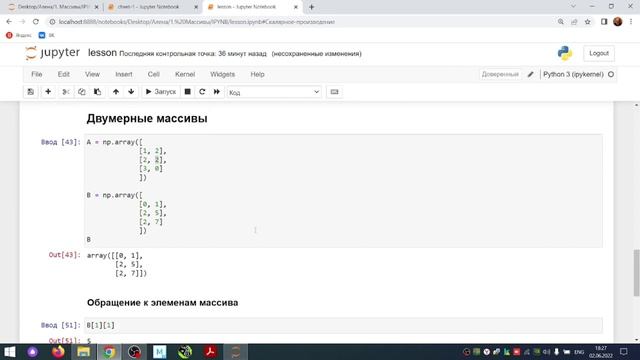
Task: Copy selected cells from the toolbar
Action: pyautogui.click(x=82, y=92)
